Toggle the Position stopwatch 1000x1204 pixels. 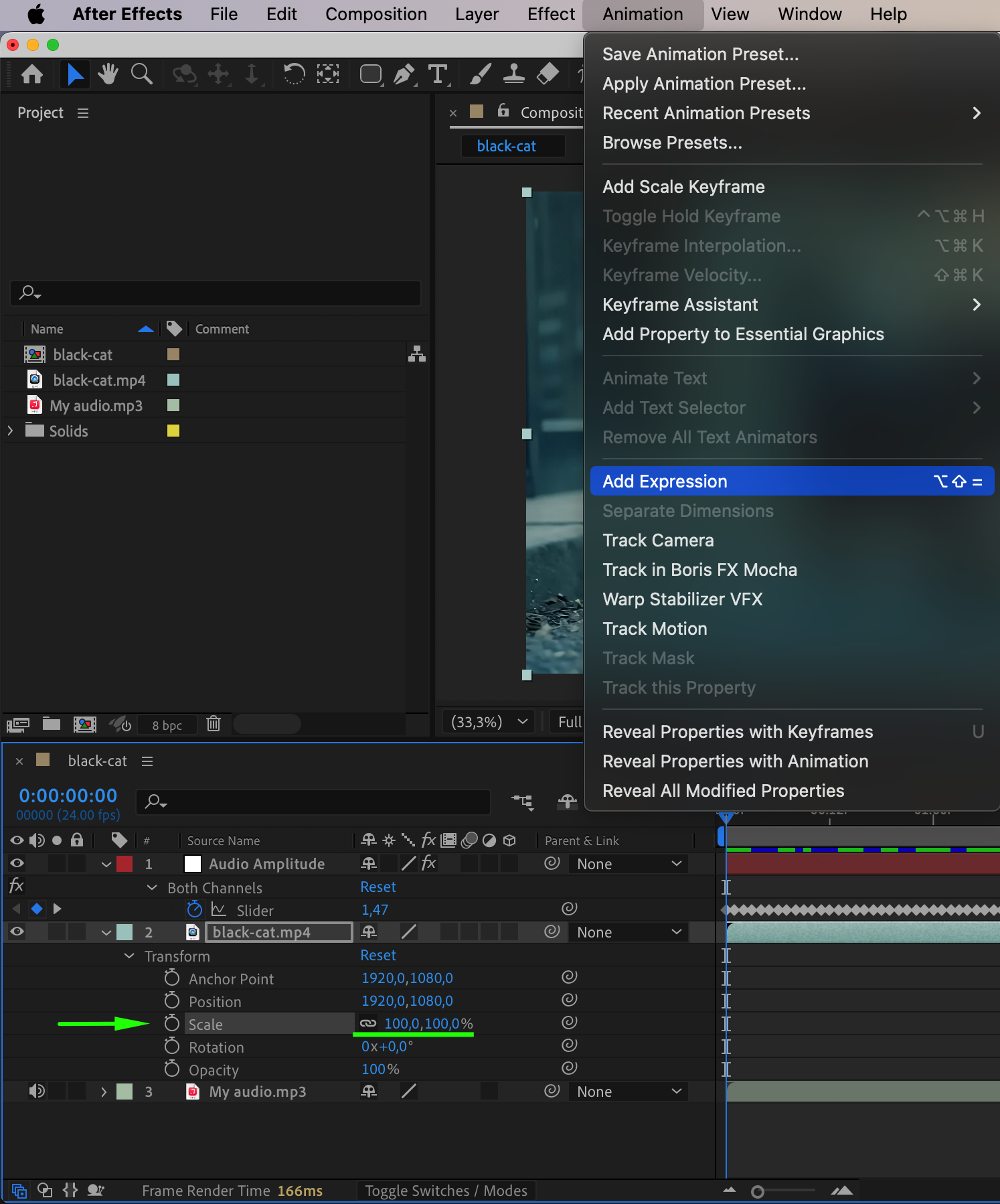point(172,1000)
